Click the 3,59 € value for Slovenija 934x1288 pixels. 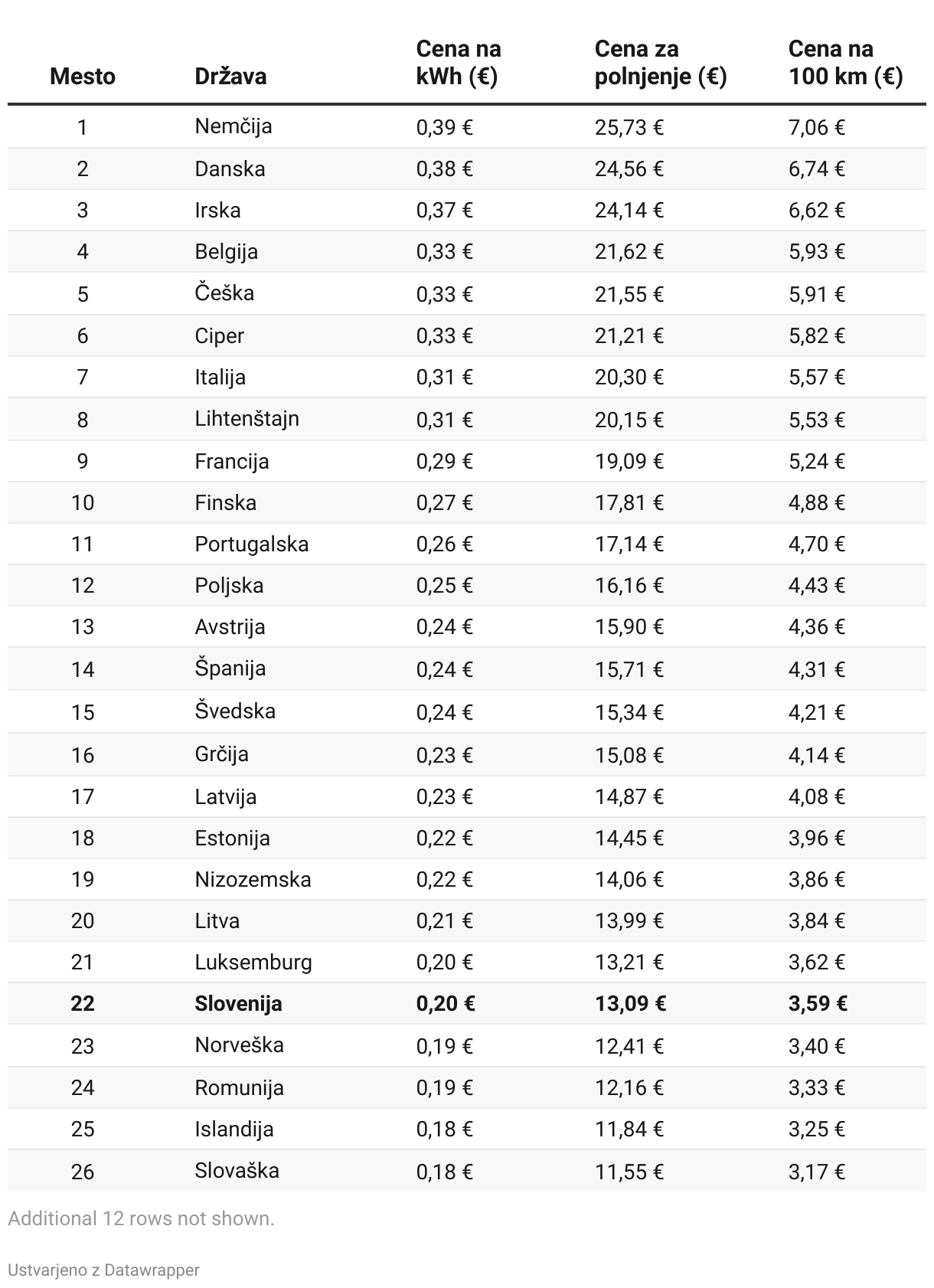pyautogui.click(x=817, y=1004)
